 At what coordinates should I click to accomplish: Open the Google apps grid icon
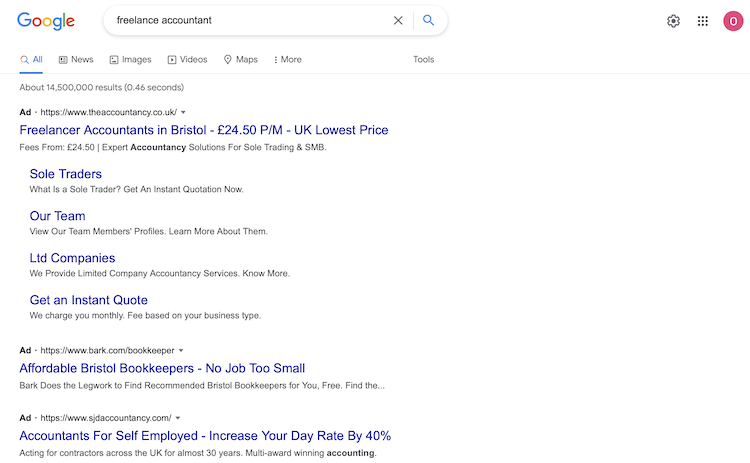[x=703, y=21]
